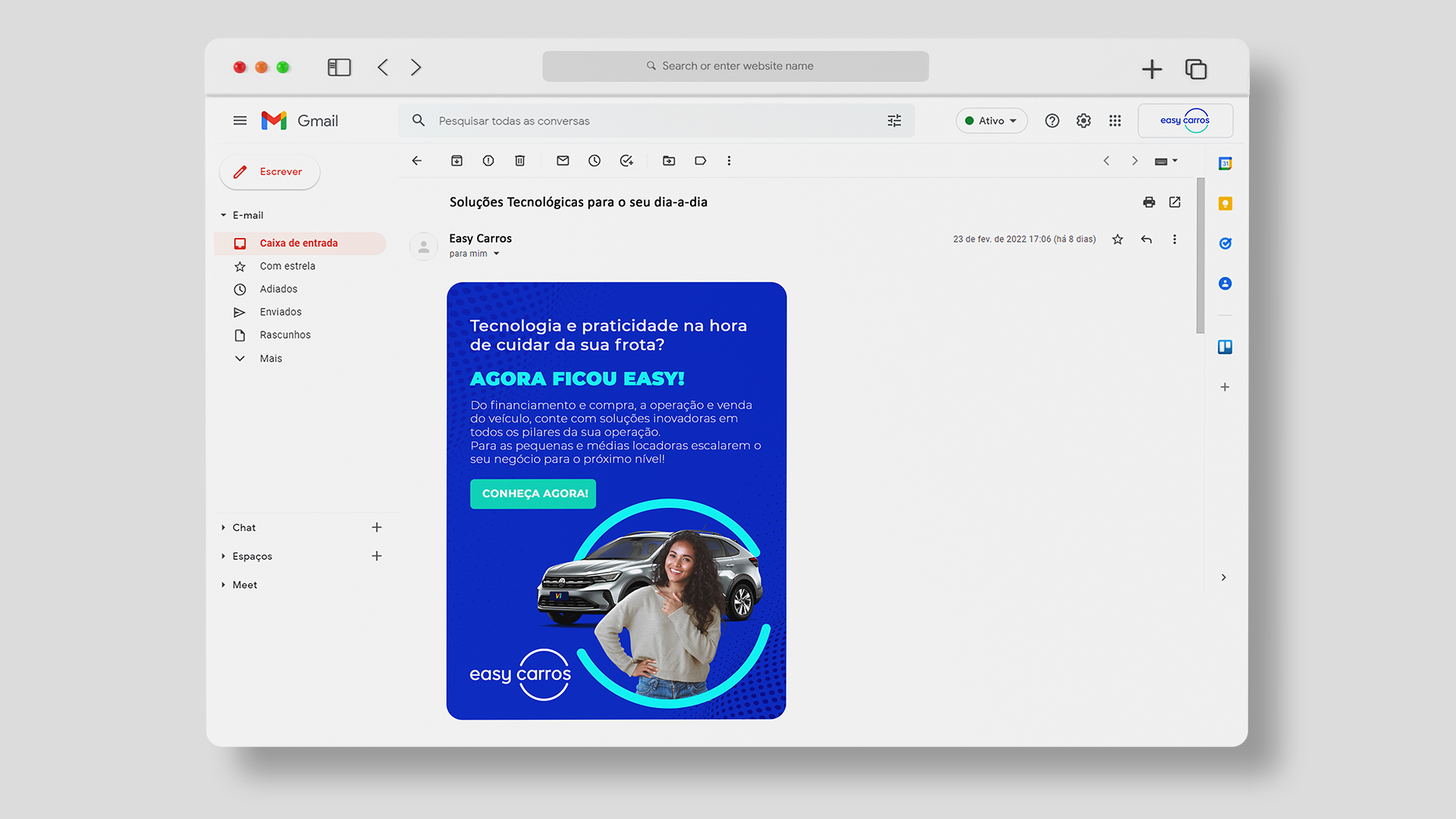
Task: Create a new space plus button
Action: [x=377, y=557]
